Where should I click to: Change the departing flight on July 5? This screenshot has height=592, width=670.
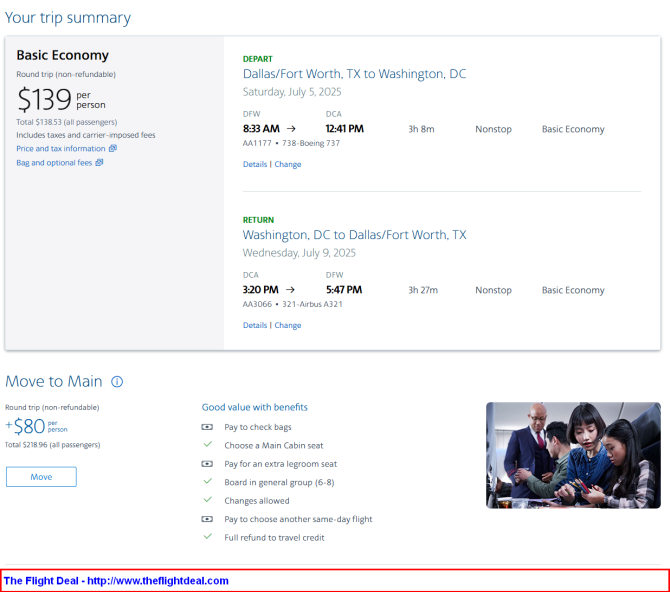(288, 164)
